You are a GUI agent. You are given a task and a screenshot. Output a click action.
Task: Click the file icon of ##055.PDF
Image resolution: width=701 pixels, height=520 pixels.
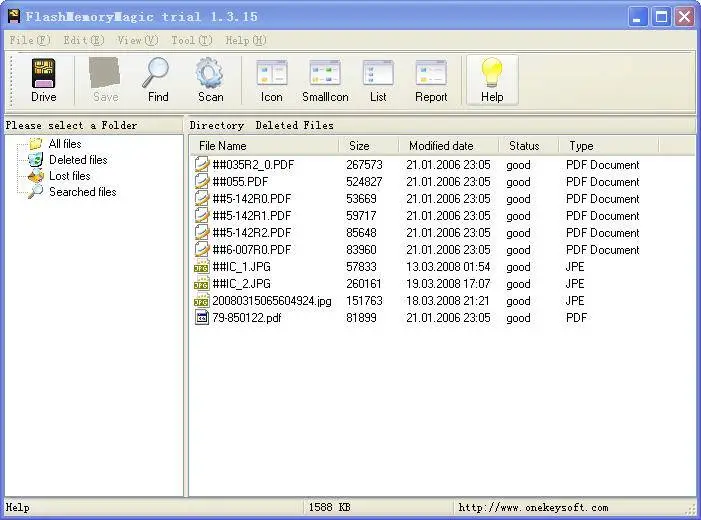(x=202, y=182)
